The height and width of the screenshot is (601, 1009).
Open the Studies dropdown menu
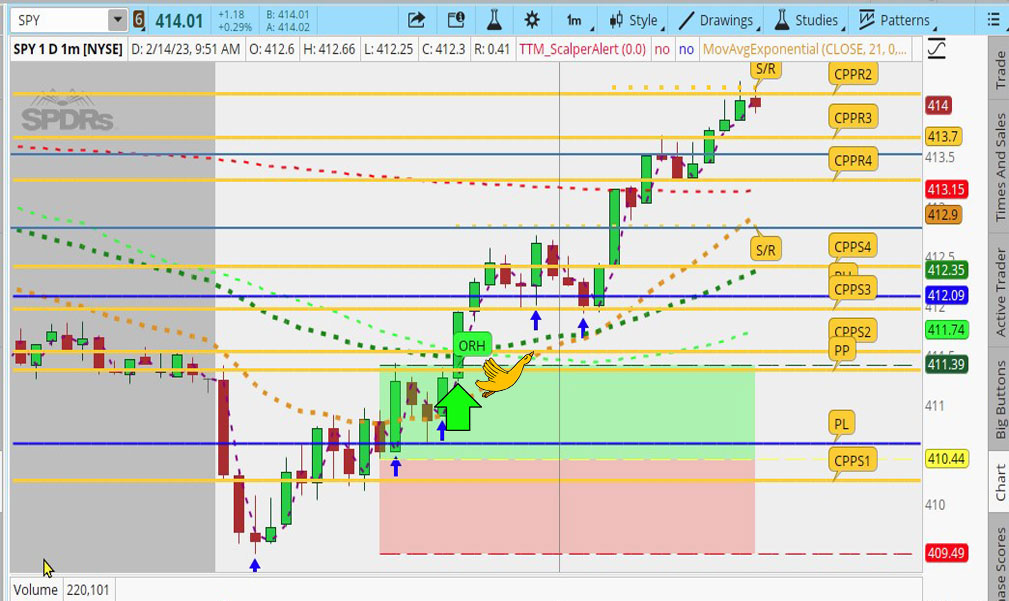pyautogui.click(x=808, y=21)
